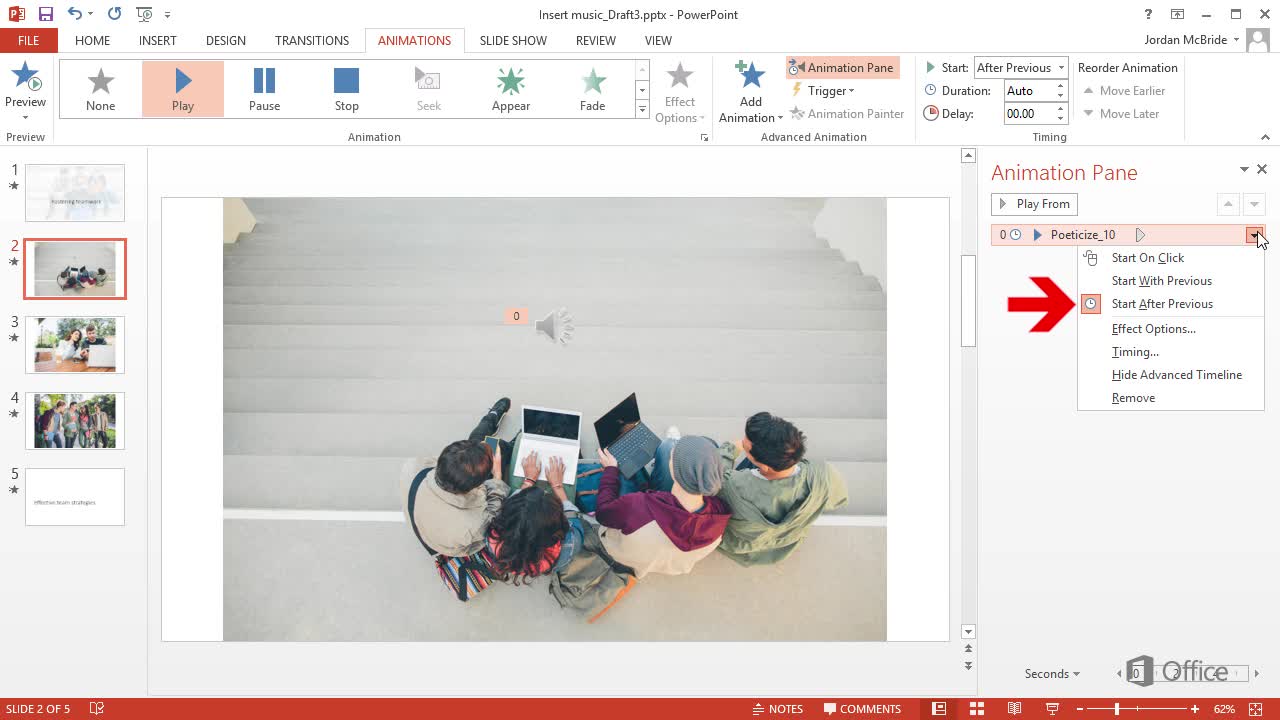Choose Start With Previous from menu
This screenshot has width=1280, height=720.
[1162, 281]
